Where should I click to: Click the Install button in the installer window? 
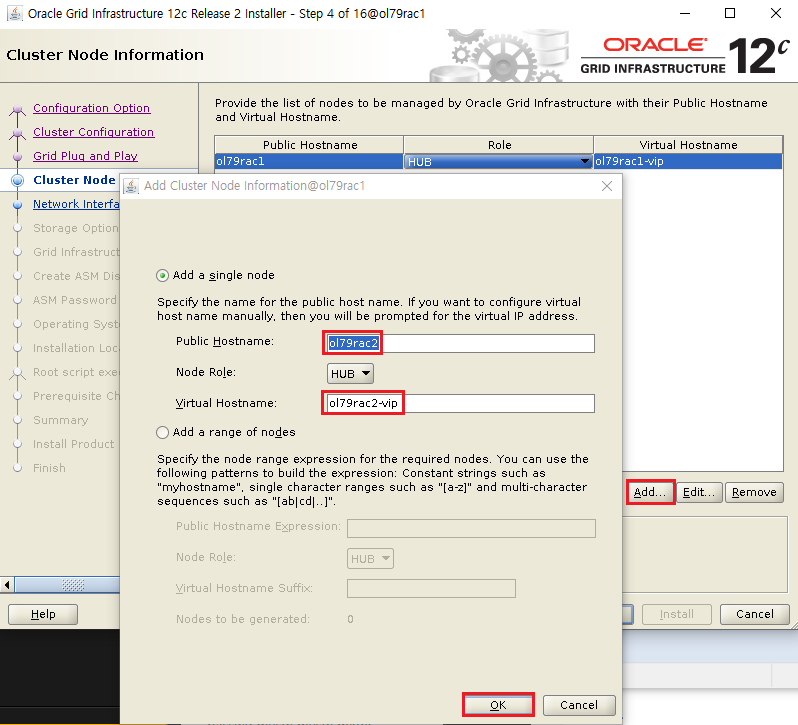click(676, 614)
